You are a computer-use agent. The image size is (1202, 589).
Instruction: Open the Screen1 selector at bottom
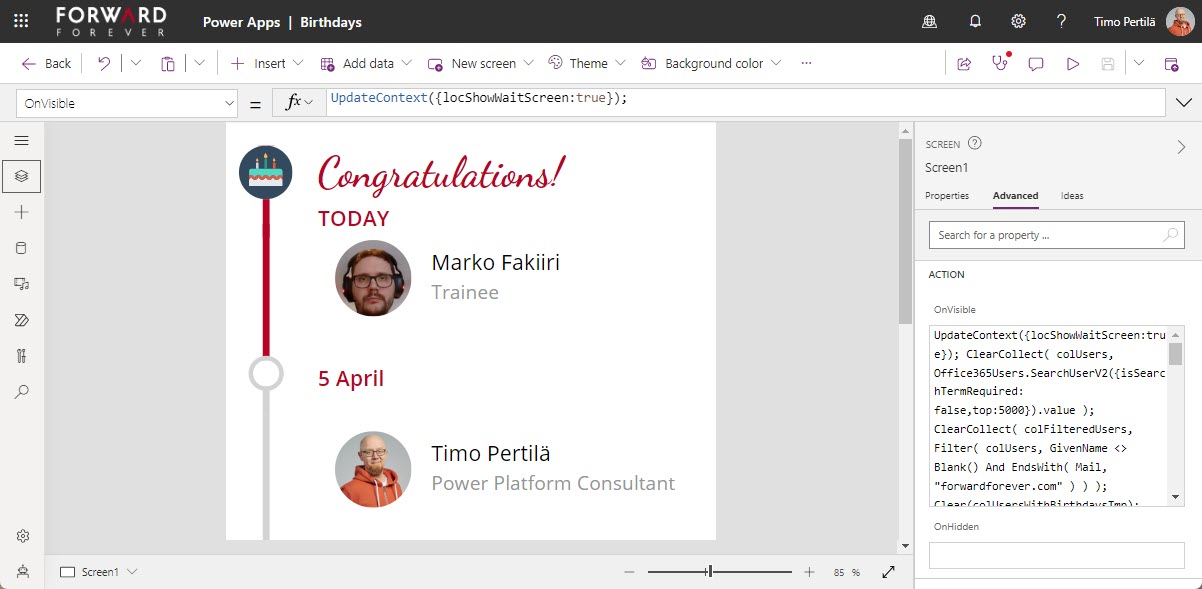coord(99,572)
